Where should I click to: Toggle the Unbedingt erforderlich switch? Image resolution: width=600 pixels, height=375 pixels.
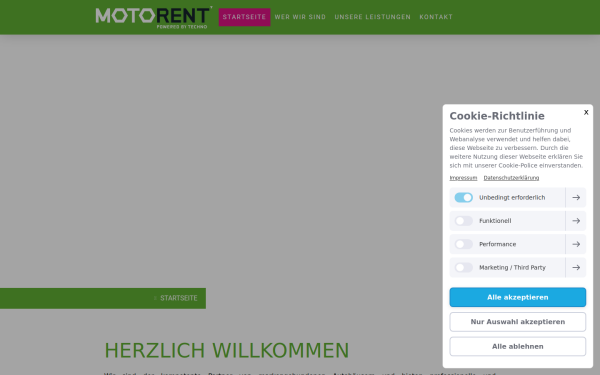[463, 197]
